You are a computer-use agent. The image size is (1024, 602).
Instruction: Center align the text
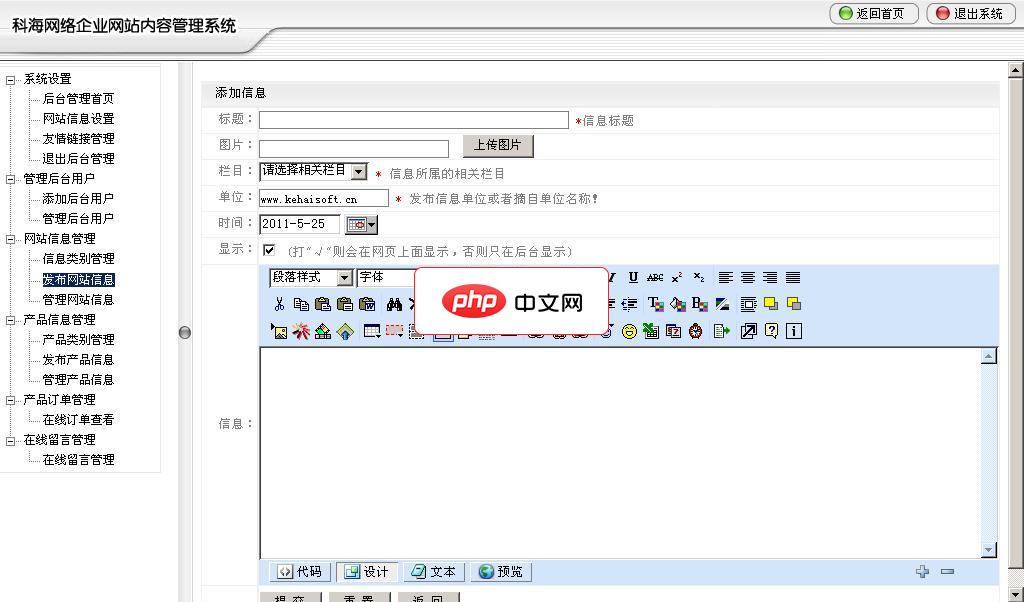pos(748,277)
